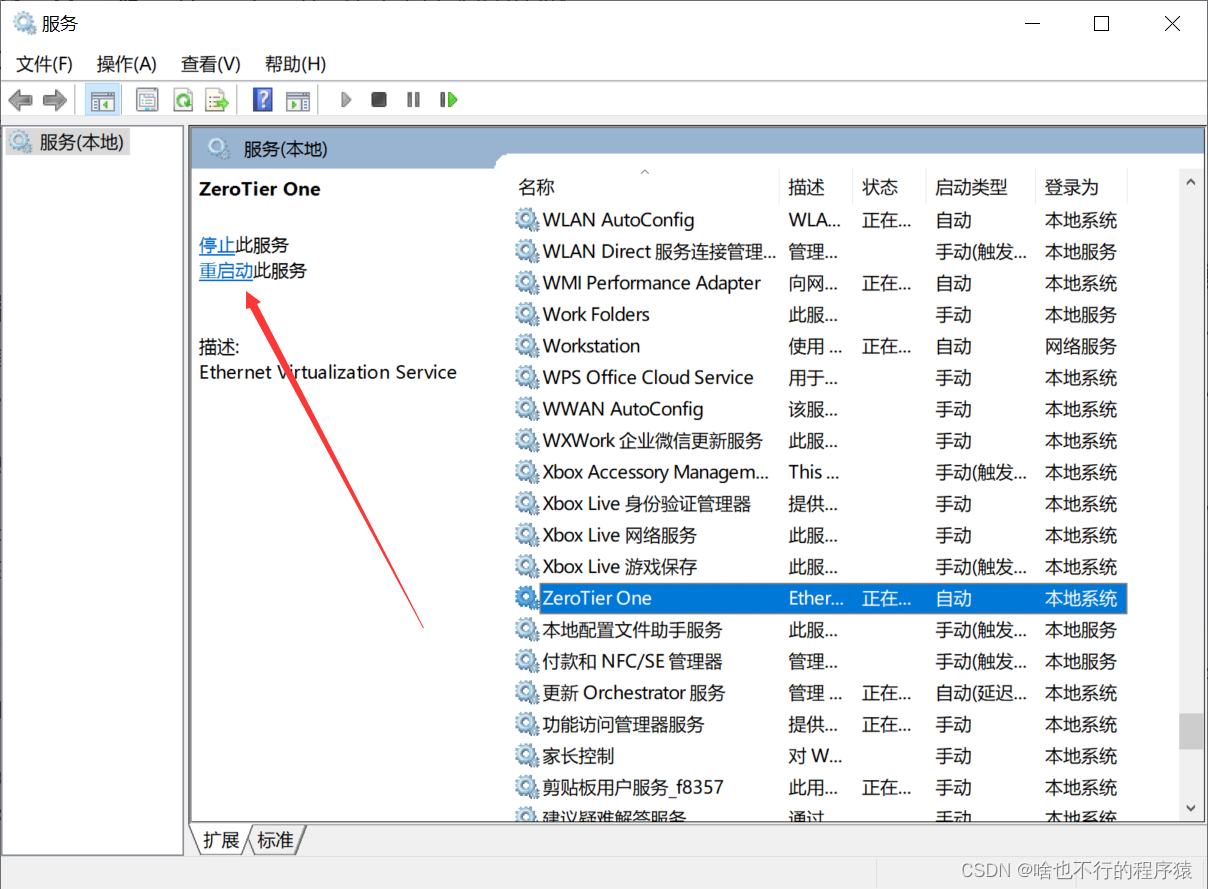Sort by the 描述 column header
This screenshot has height=889, width=1208.
[x=816, y=186]
